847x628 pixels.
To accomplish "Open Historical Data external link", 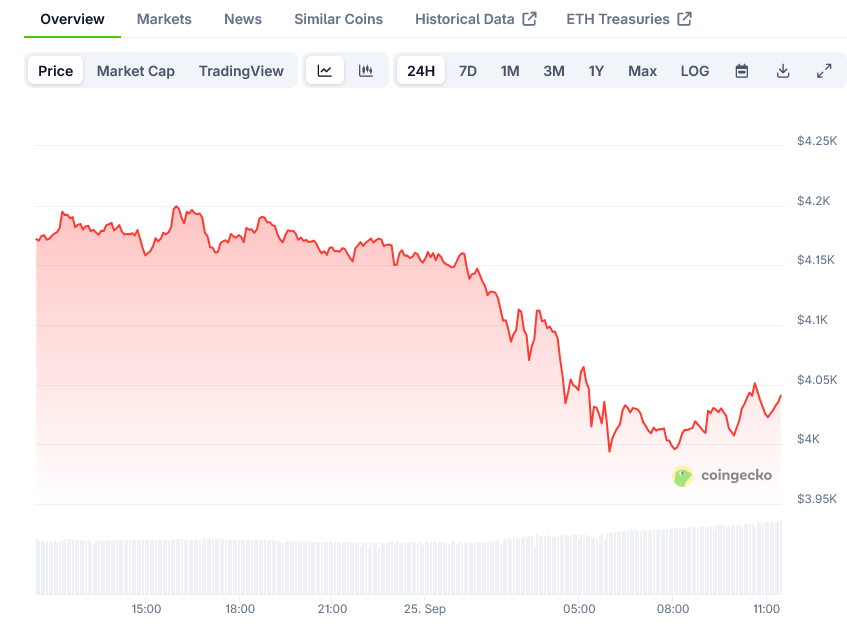I will (x=475, y=19).
